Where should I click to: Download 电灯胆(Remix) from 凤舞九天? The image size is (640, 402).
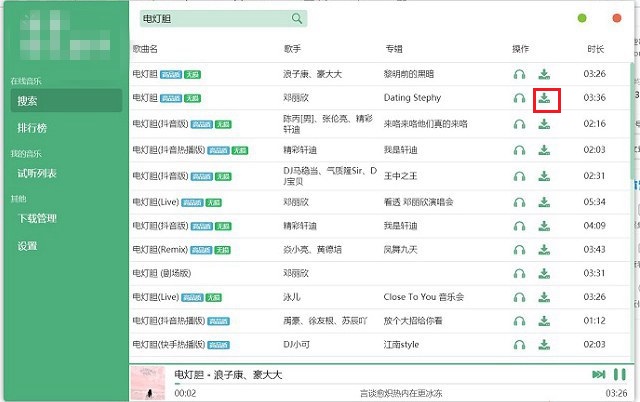(x=544, y=250)
